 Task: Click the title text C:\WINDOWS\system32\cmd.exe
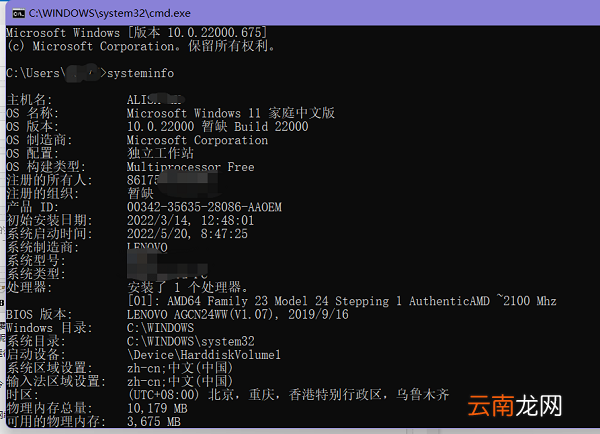pos(109,13)
